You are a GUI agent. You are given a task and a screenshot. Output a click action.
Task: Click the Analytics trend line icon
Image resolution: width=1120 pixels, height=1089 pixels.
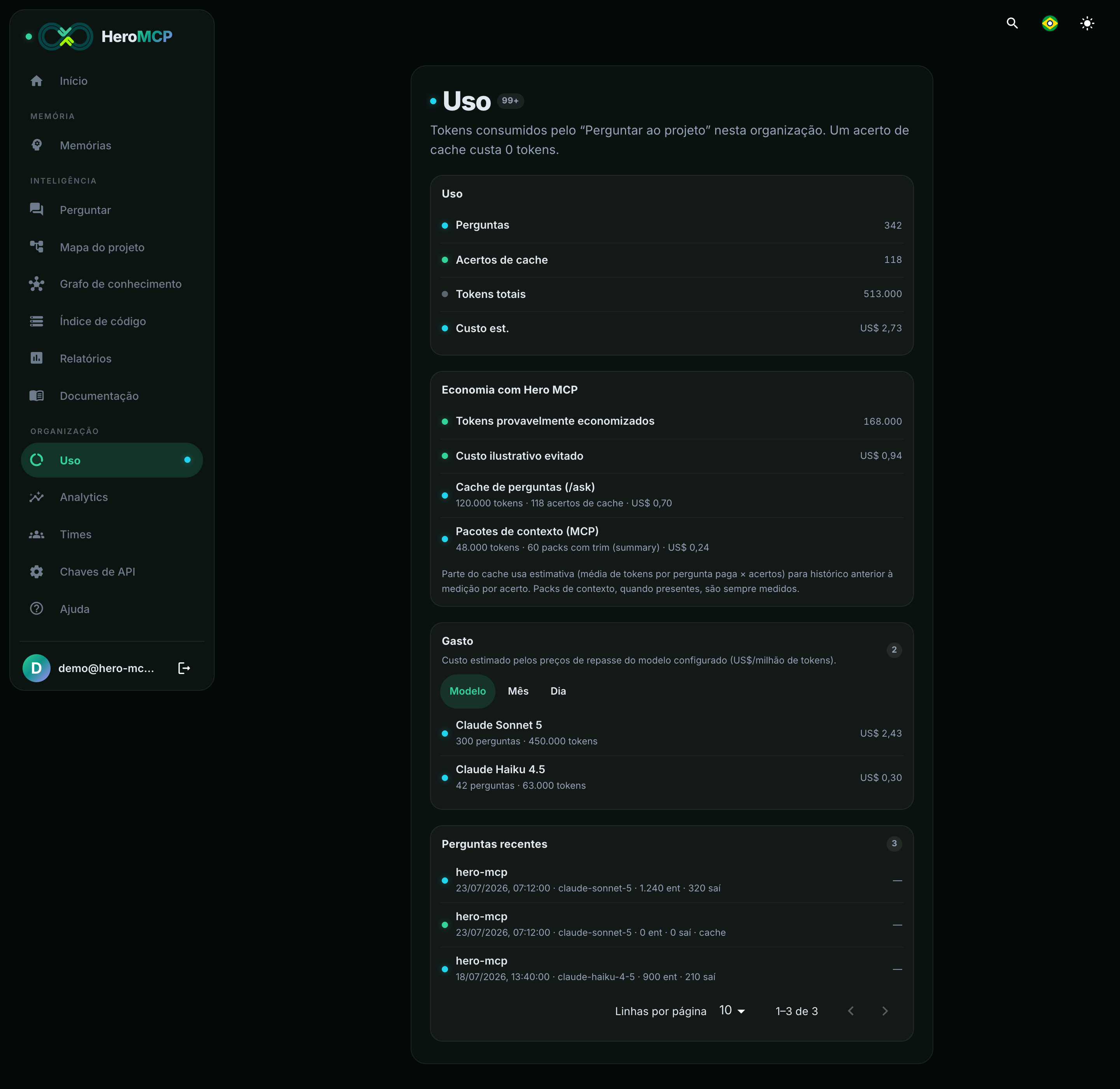point(37,497)
